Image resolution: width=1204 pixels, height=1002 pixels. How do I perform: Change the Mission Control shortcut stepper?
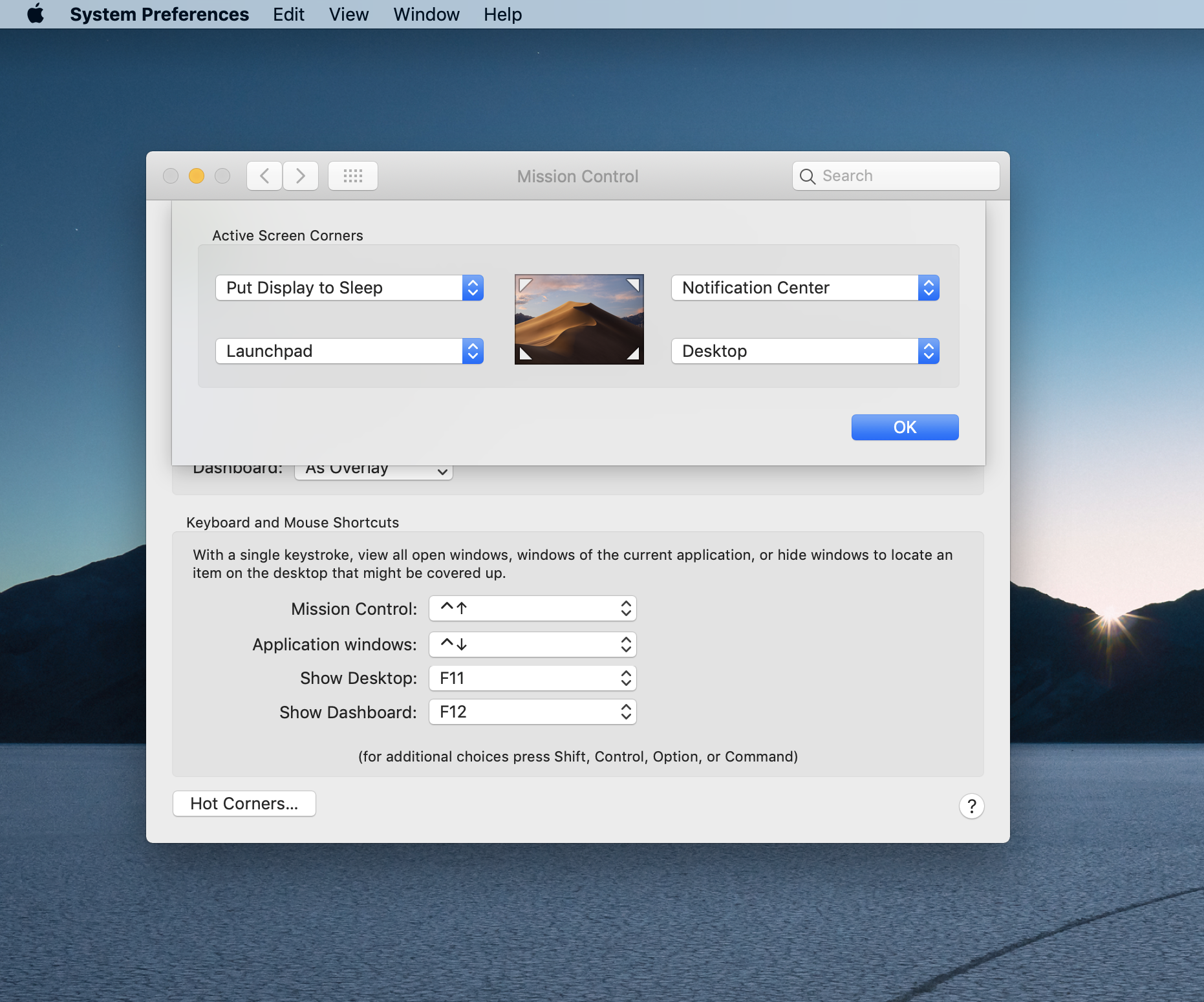point(625,608)
